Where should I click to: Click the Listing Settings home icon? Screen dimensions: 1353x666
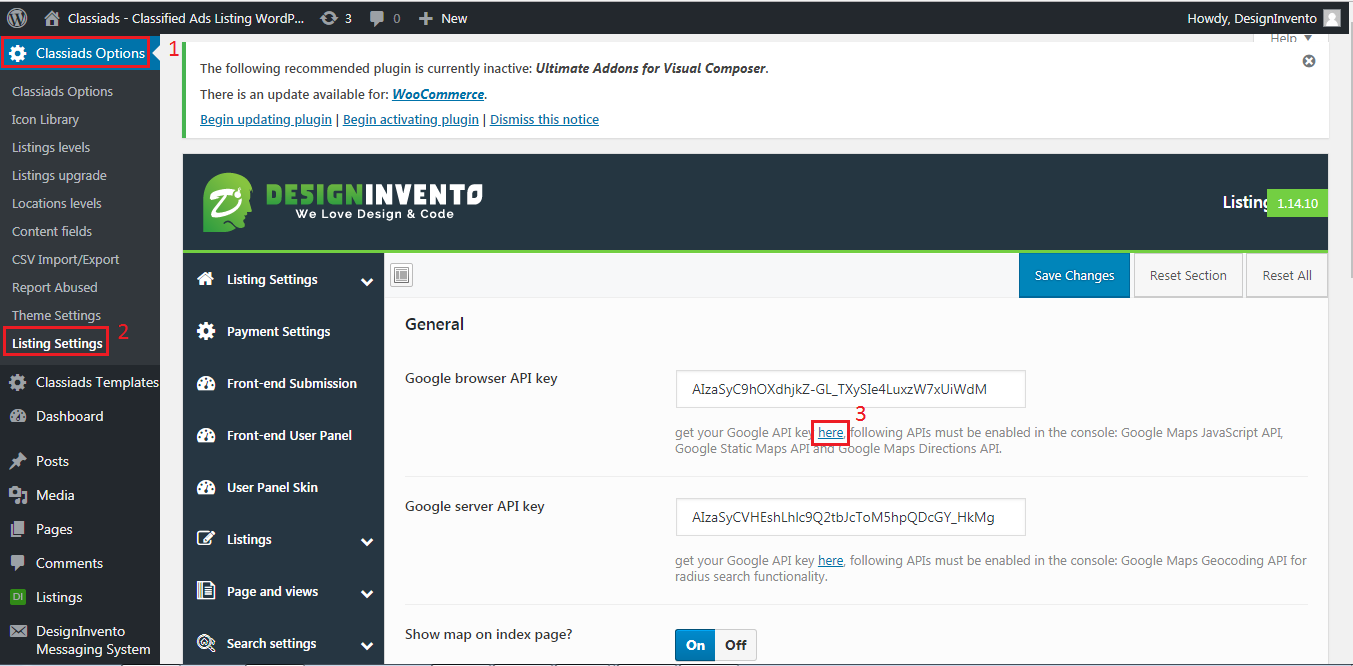click(x=206, y=279)
